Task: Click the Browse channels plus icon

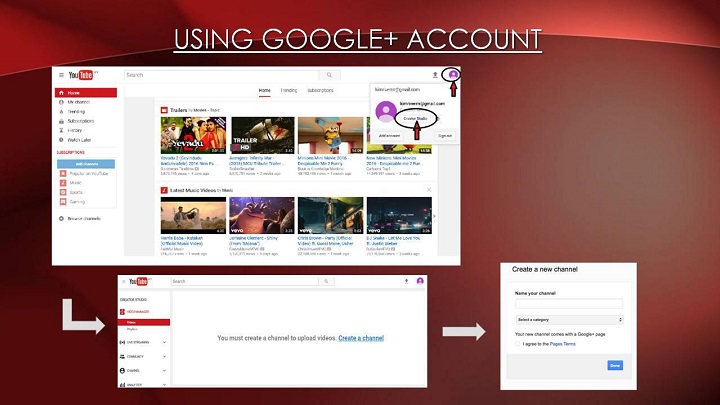Action: click(61, 219)
